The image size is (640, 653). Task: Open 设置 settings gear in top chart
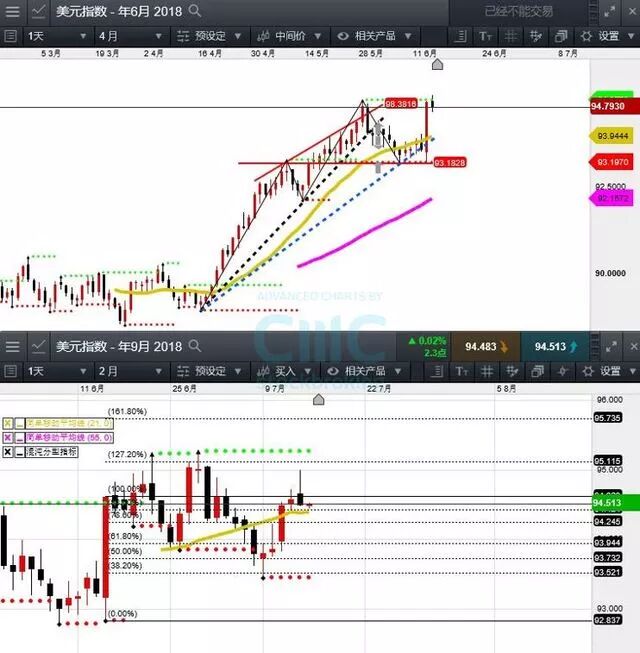click(x=586, y=36)
